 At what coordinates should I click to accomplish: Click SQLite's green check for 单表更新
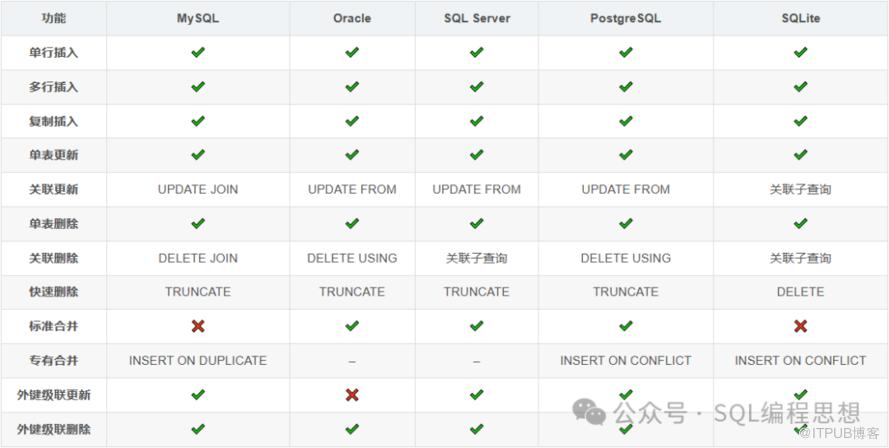(800, 155)
